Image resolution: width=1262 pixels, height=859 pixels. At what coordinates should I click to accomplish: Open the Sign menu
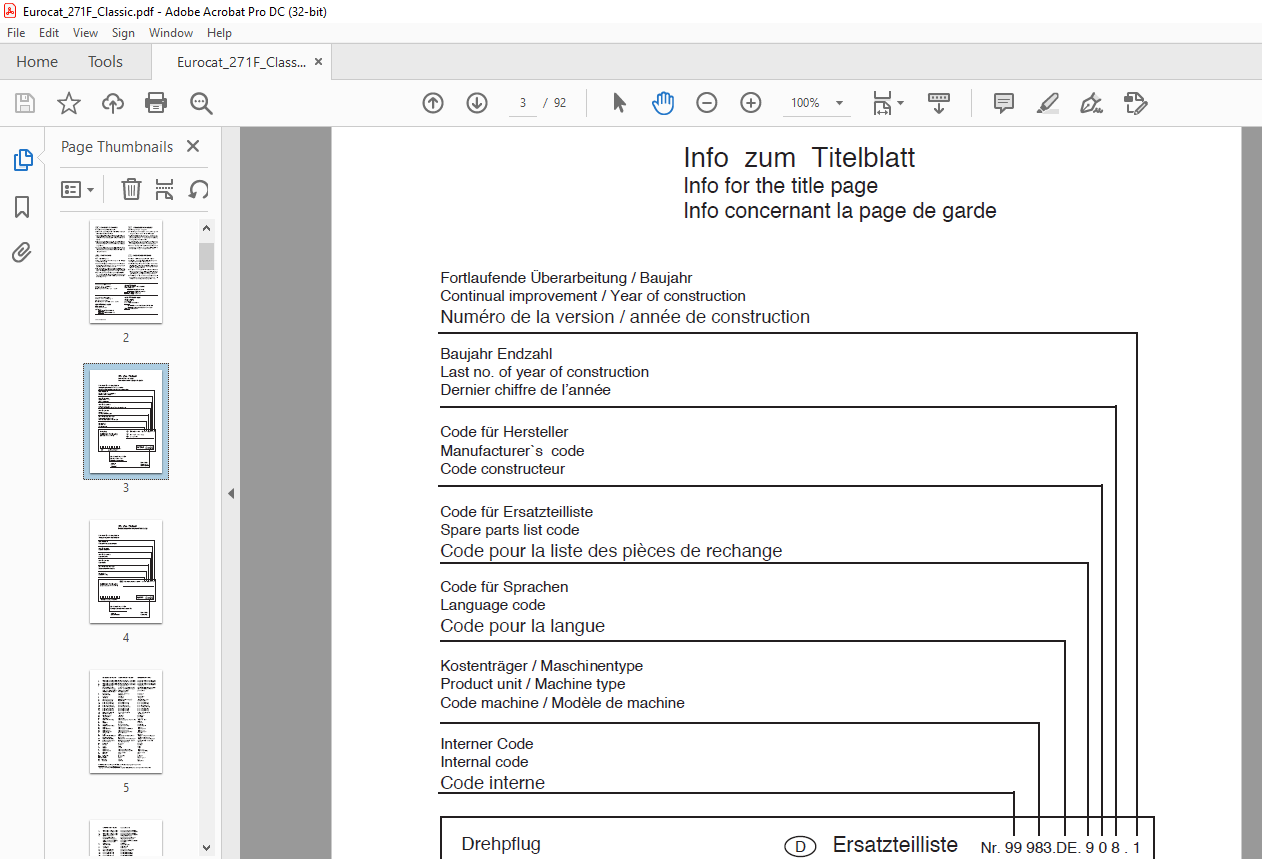(x=123, y=33)
